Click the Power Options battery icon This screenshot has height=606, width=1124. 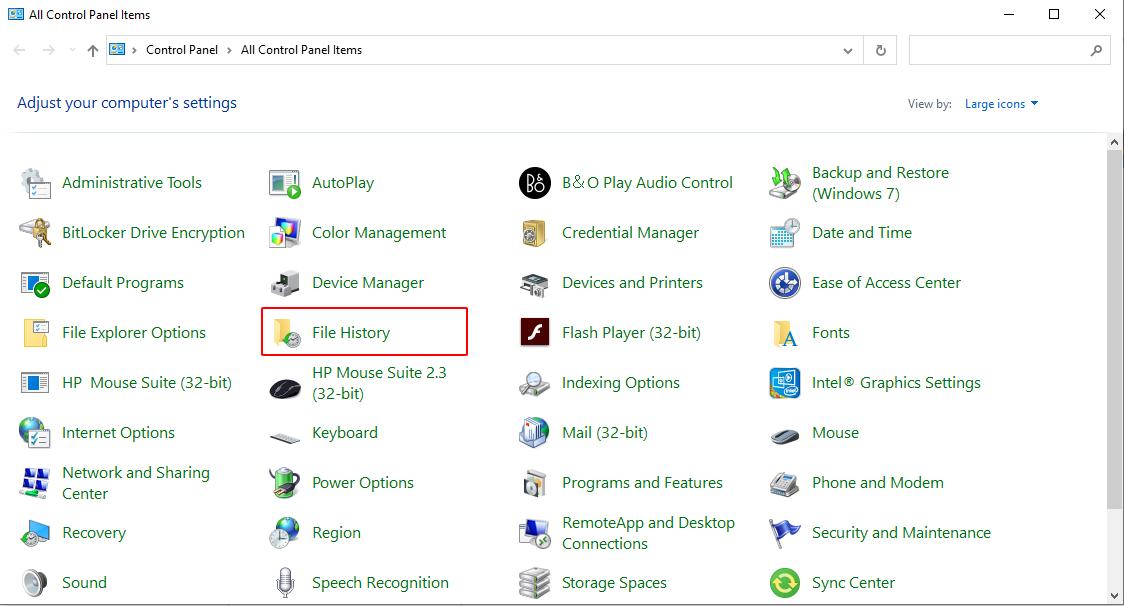(285, 483)
